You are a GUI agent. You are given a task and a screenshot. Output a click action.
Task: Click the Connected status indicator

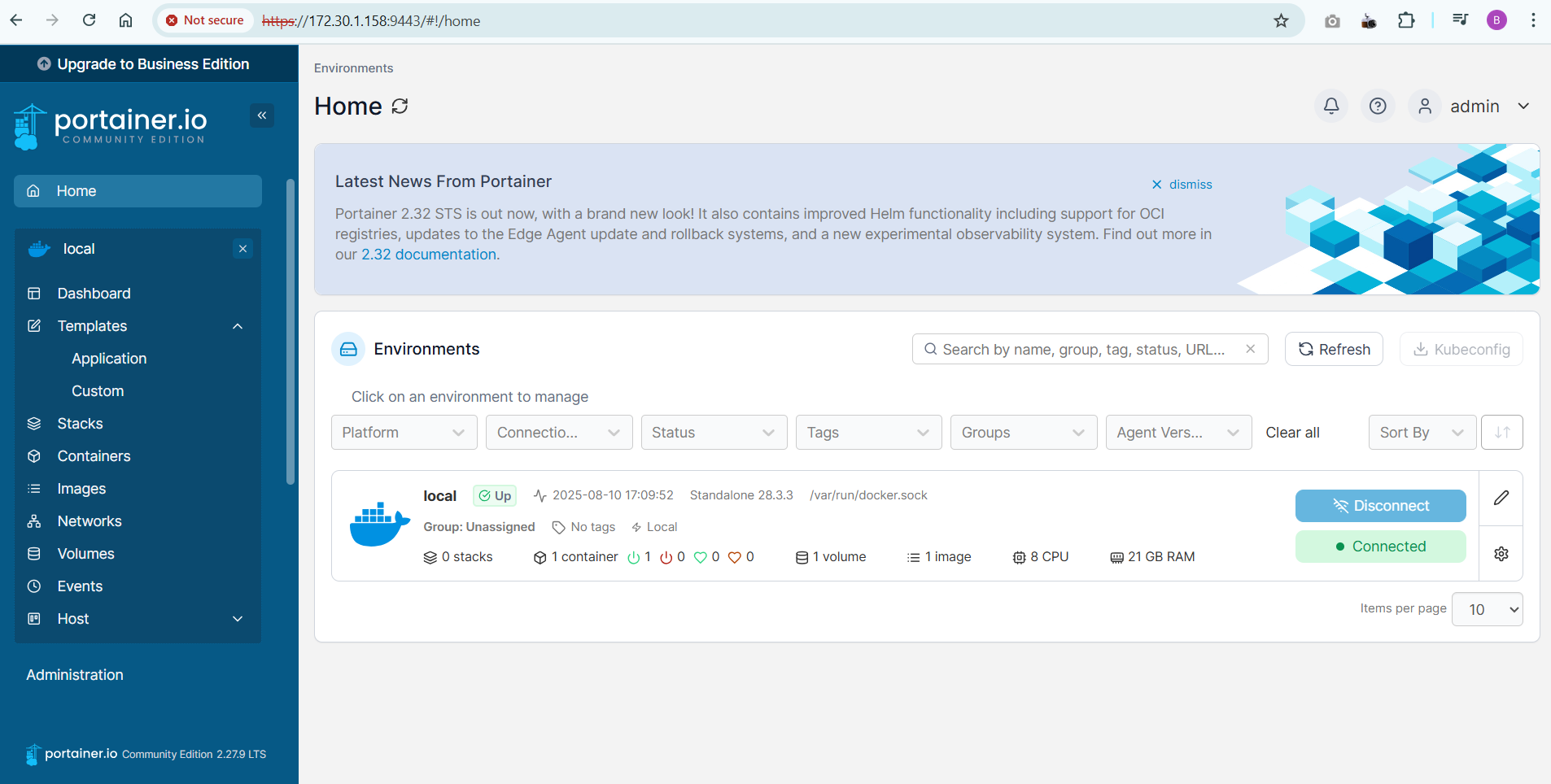point(1380,547)
